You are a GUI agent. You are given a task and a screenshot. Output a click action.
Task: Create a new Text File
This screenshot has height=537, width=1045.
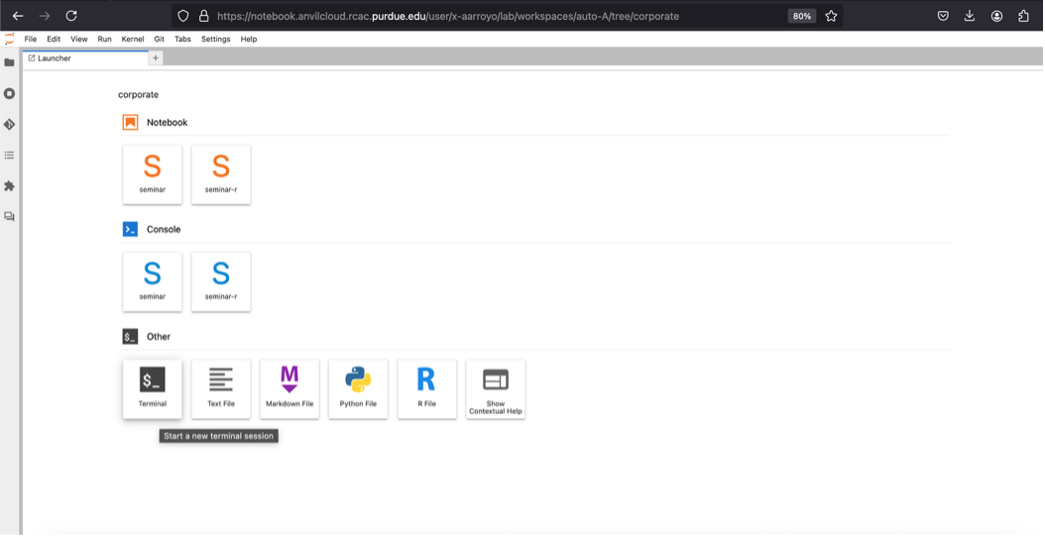tap(221, 388)
